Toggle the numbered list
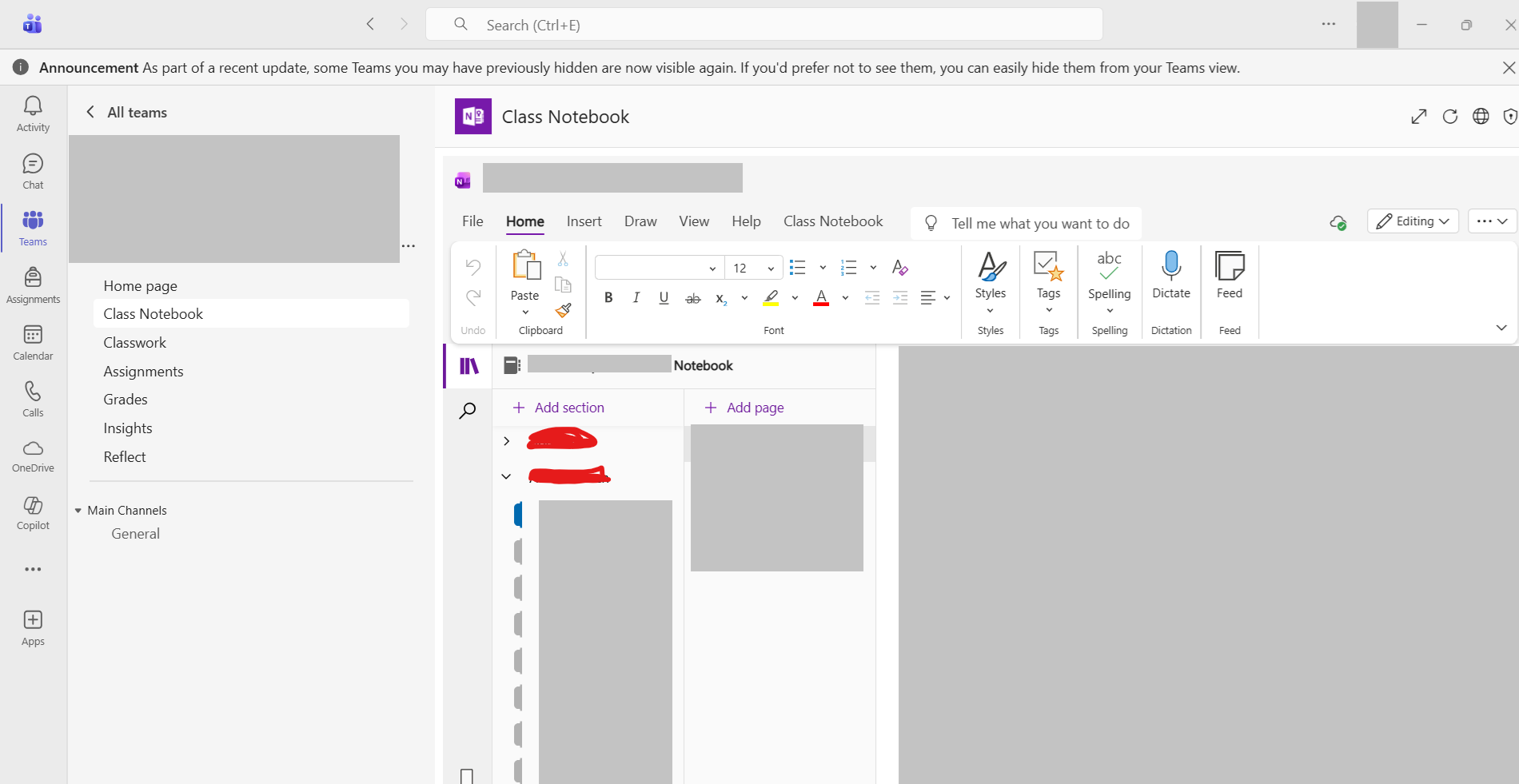 [x=849, y=267]
